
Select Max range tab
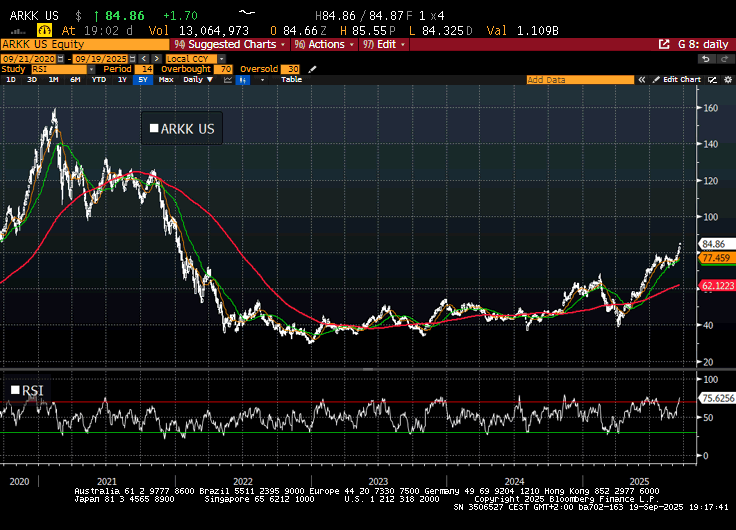pos(166,80)
